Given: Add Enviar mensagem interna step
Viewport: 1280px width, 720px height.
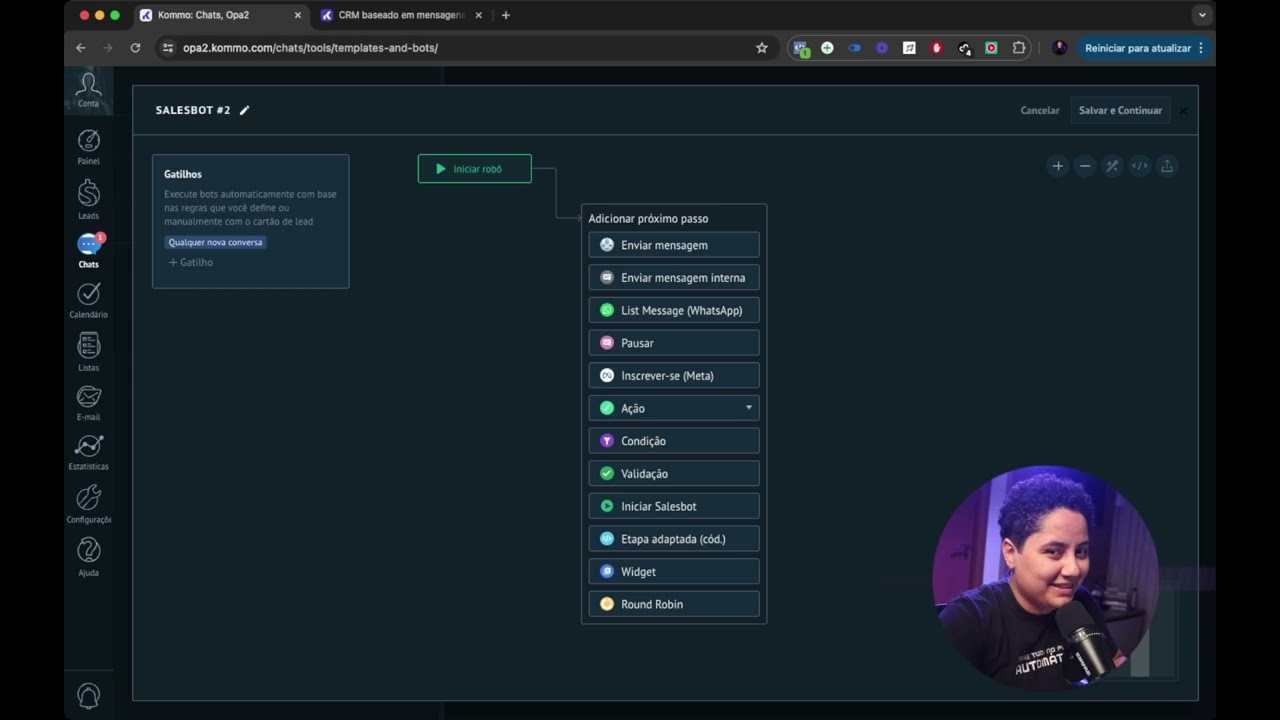Looking at the screenshot, I should (x=674, y=278).
